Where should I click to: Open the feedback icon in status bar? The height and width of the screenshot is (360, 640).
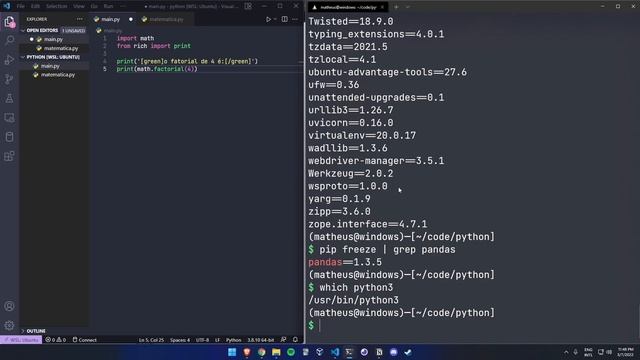coord(283,340)
